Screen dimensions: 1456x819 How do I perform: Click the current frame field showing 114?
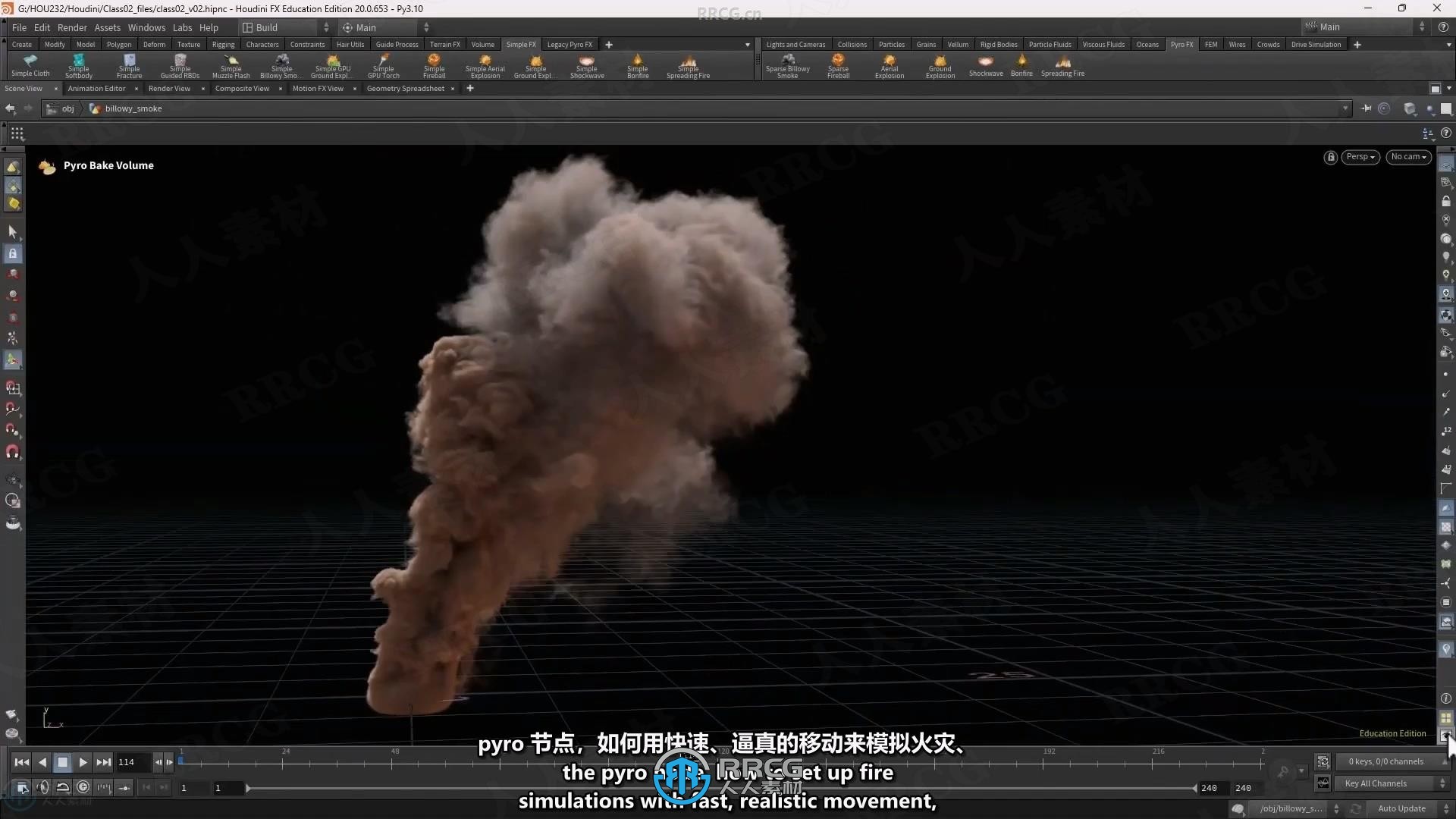pos(133,762)
